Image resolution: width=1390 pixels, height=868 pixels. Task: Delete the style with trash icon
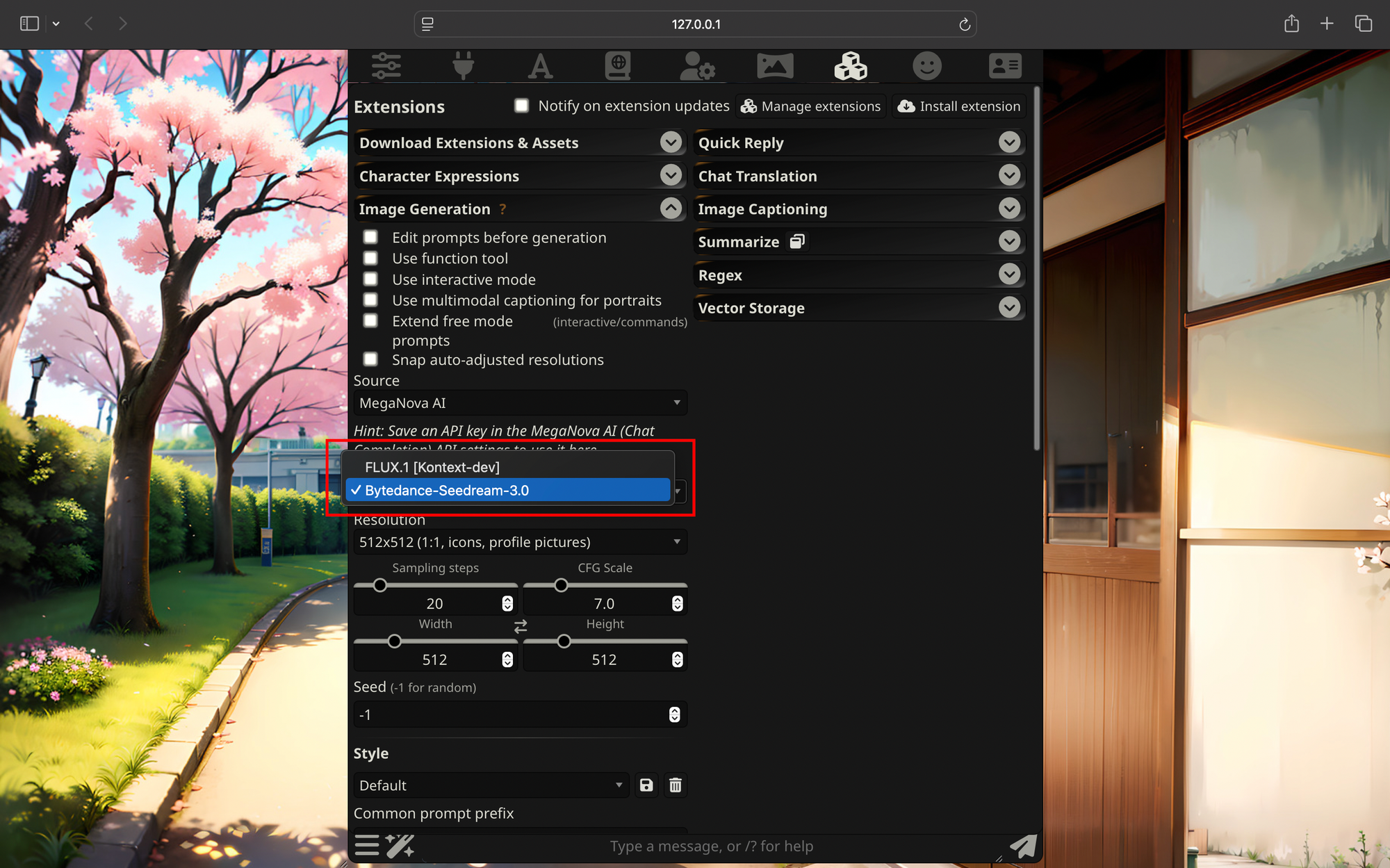[675, 785]
